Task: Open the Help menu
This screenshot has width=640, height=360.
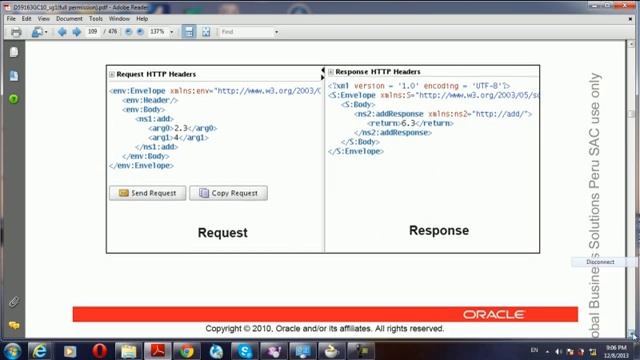Action: [142, 19]
